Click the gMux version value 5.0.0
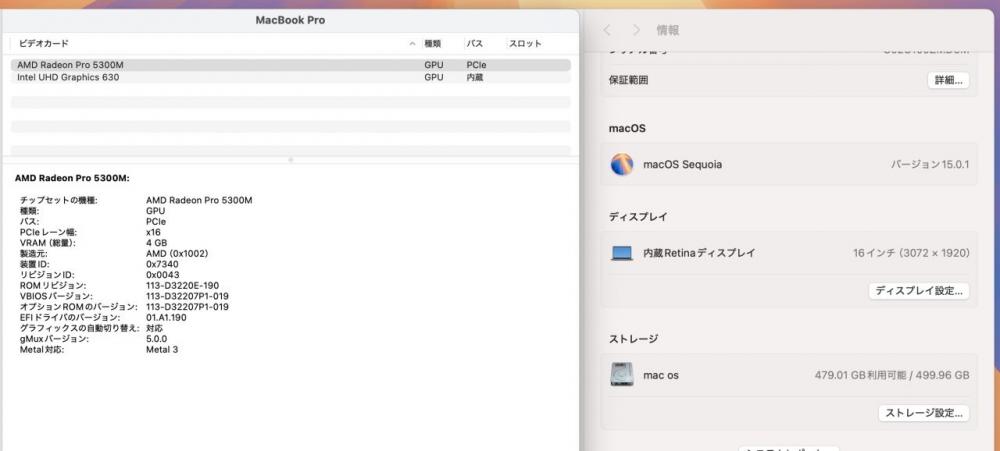 (157, 339)
